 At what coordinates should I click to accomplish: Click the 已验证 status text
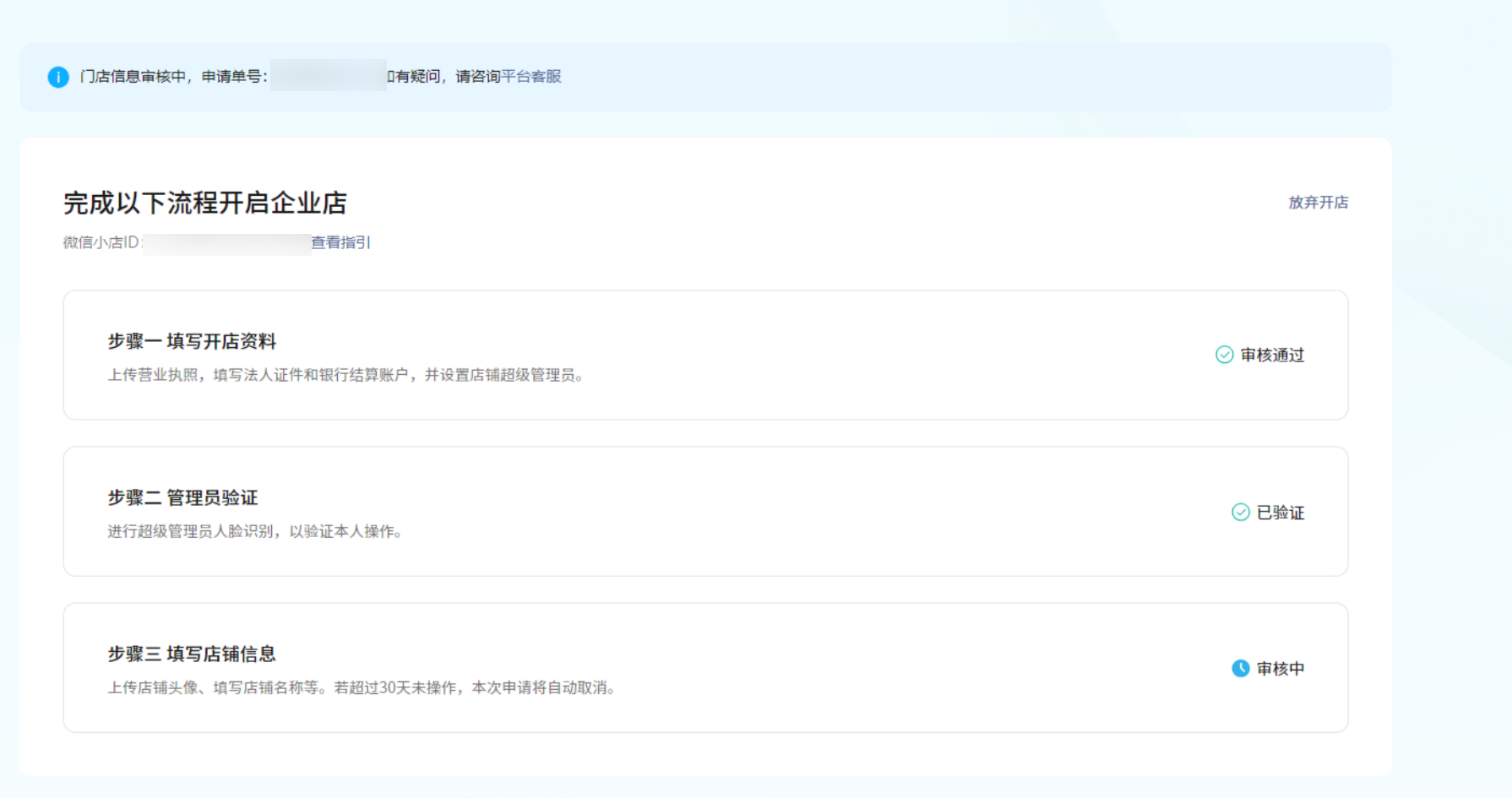(1281, 513)
